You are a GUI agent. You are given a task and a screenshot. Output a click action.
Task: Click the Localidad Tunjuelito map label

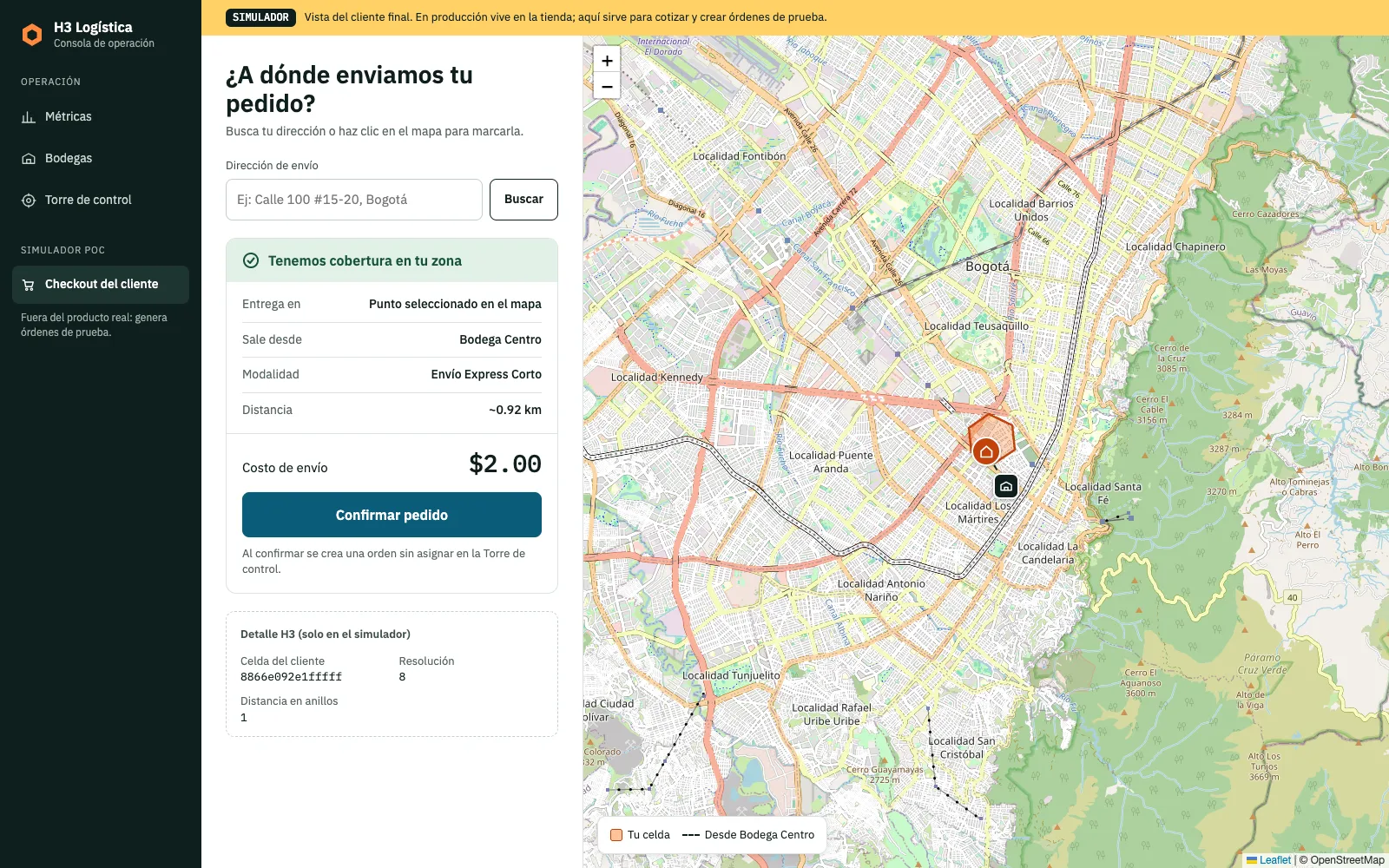pyautogui.click(x=731, y=675)
